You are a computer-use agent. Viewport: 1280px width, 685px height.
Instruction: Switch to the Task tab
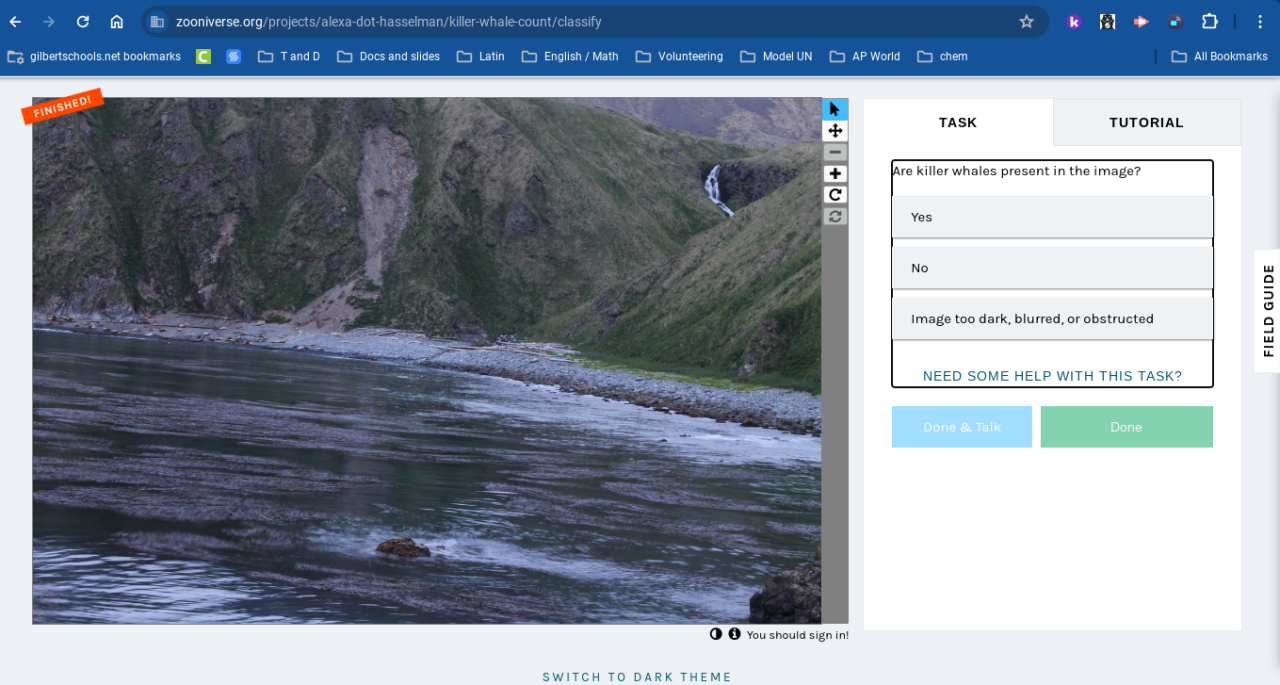click(958, 122)
